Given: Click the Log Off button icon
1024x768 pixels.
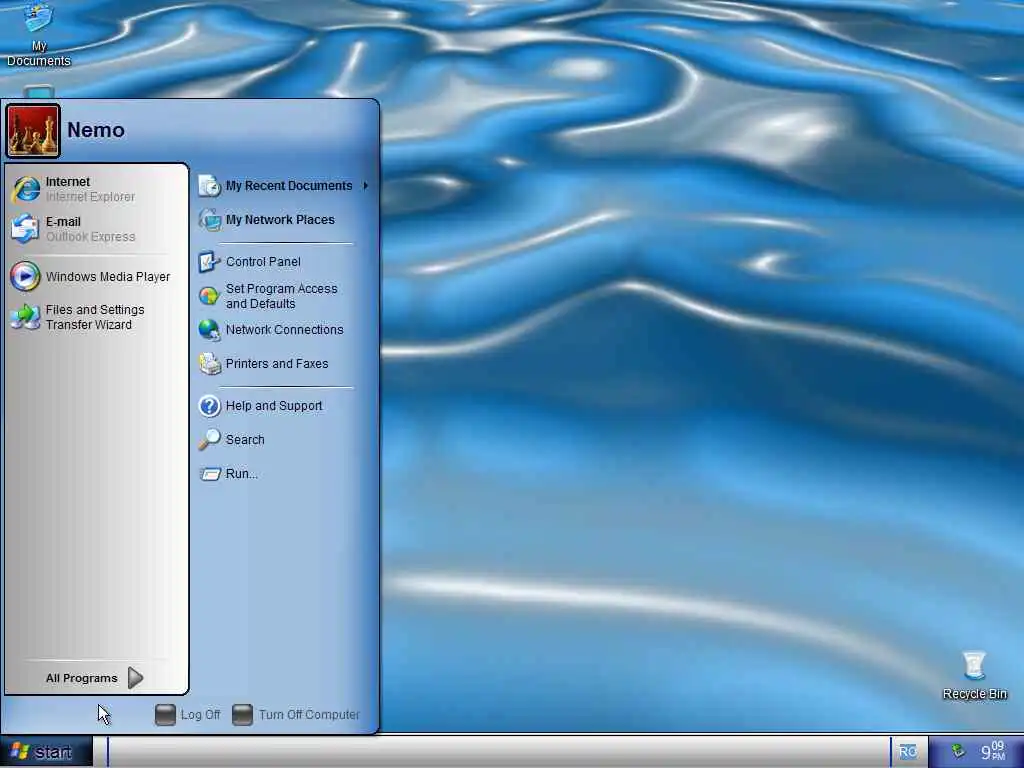Looking at the screenshot, I should (165, 714).
